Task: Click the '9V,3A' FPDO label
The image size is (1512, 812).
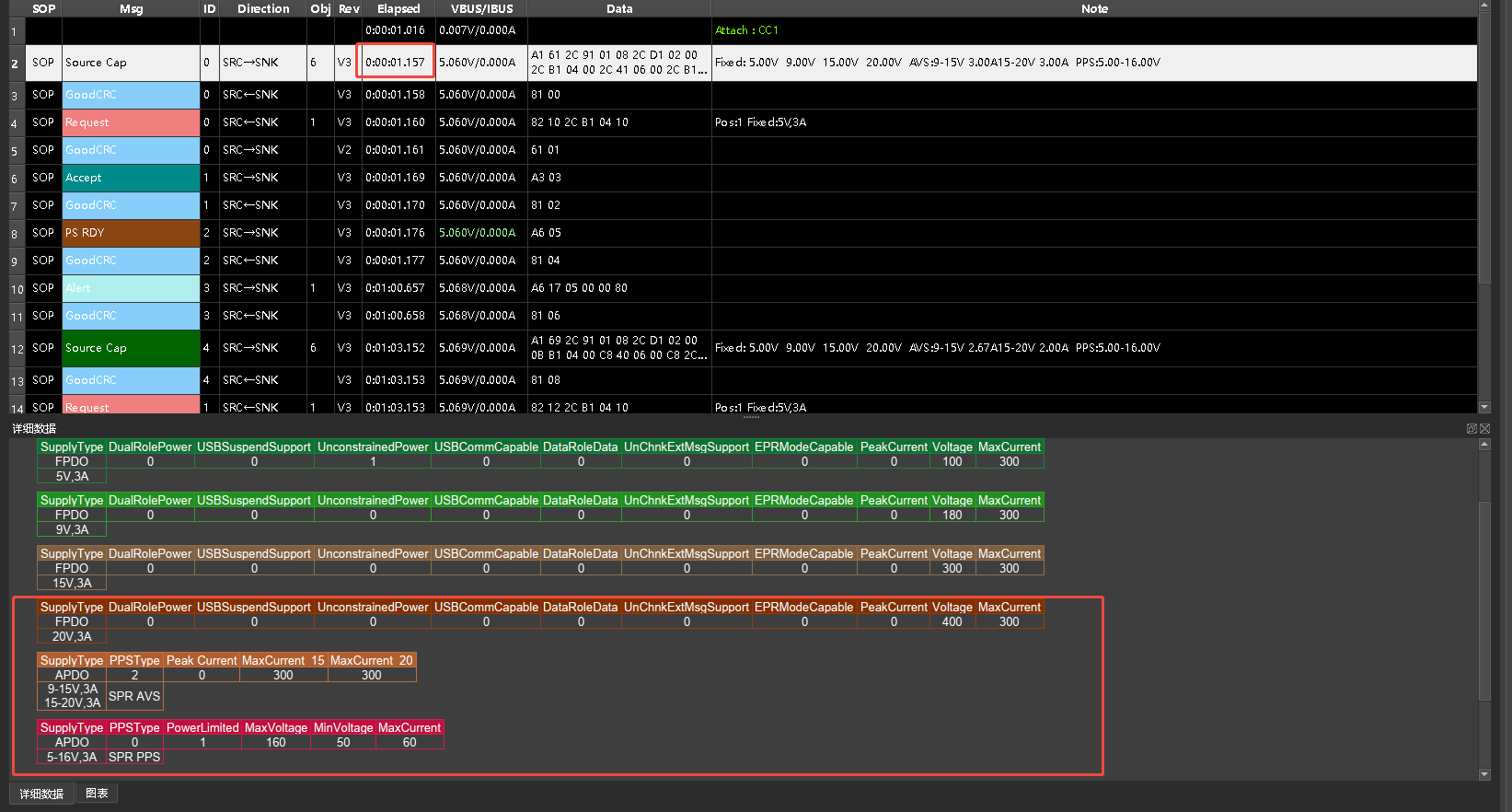Action: 72,529
